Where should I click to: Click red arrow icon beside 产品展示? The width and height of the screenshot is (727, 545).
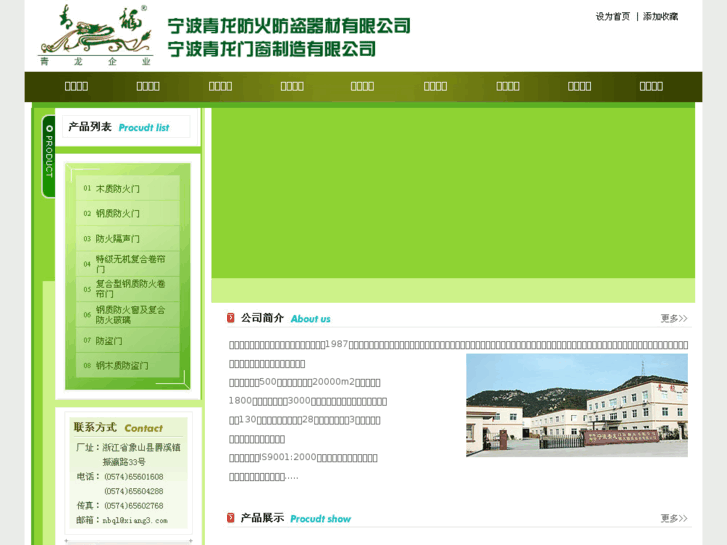(230, 518)
